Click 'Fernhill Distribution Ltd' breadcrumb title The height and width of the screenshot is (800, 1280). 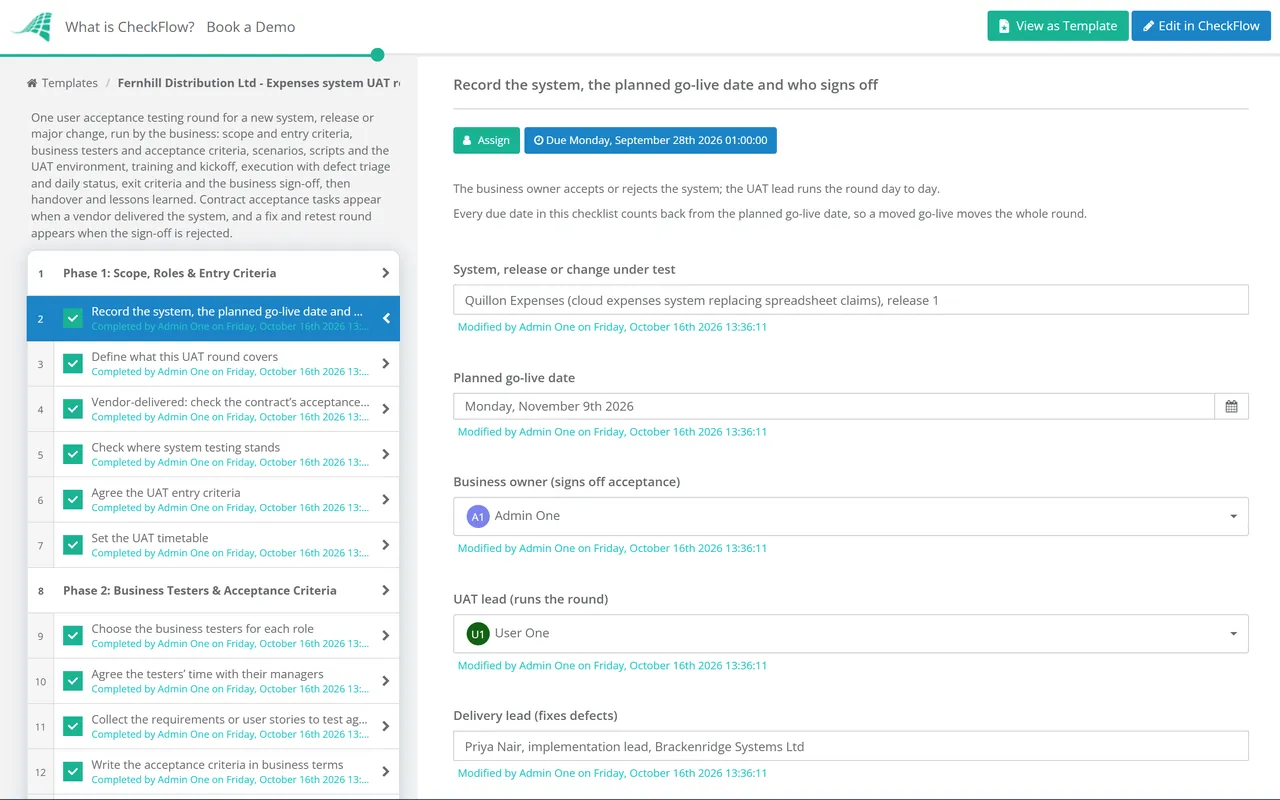[x=259, y=83]
